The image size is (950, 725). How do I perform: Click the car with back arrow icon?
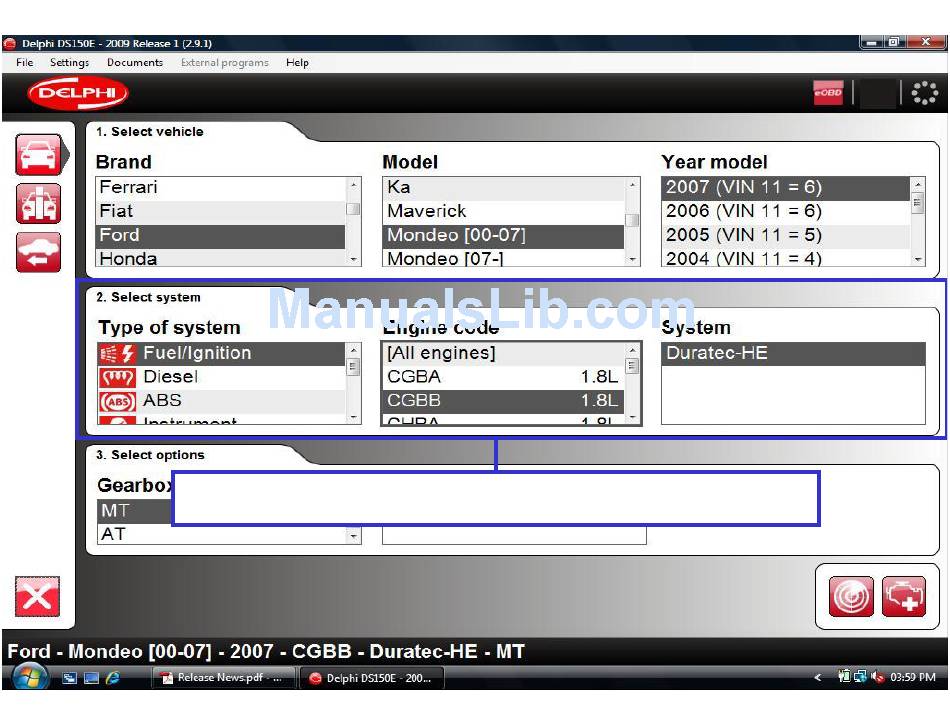click(x=38, y=252)
